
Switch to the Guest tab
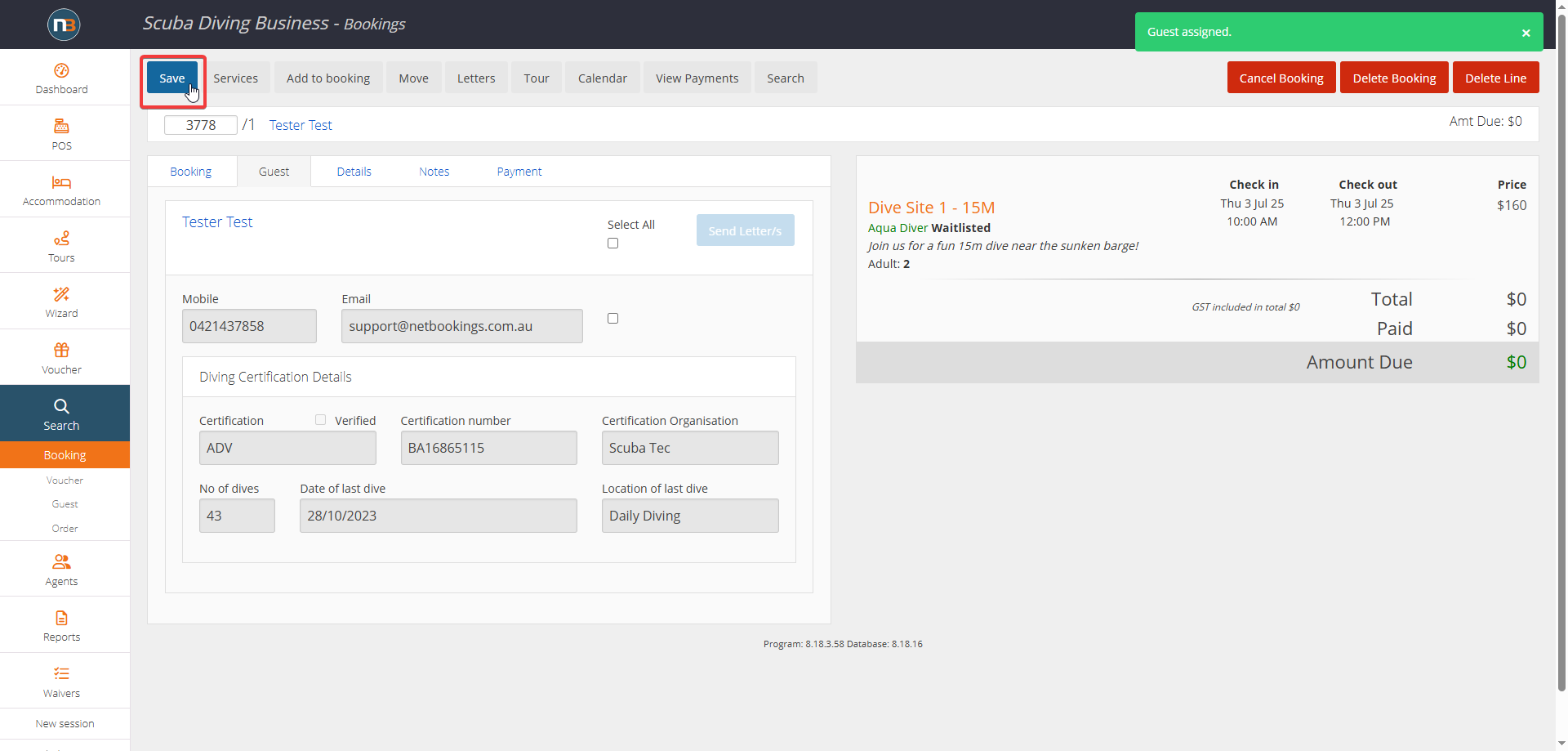(x=274, y=172)
